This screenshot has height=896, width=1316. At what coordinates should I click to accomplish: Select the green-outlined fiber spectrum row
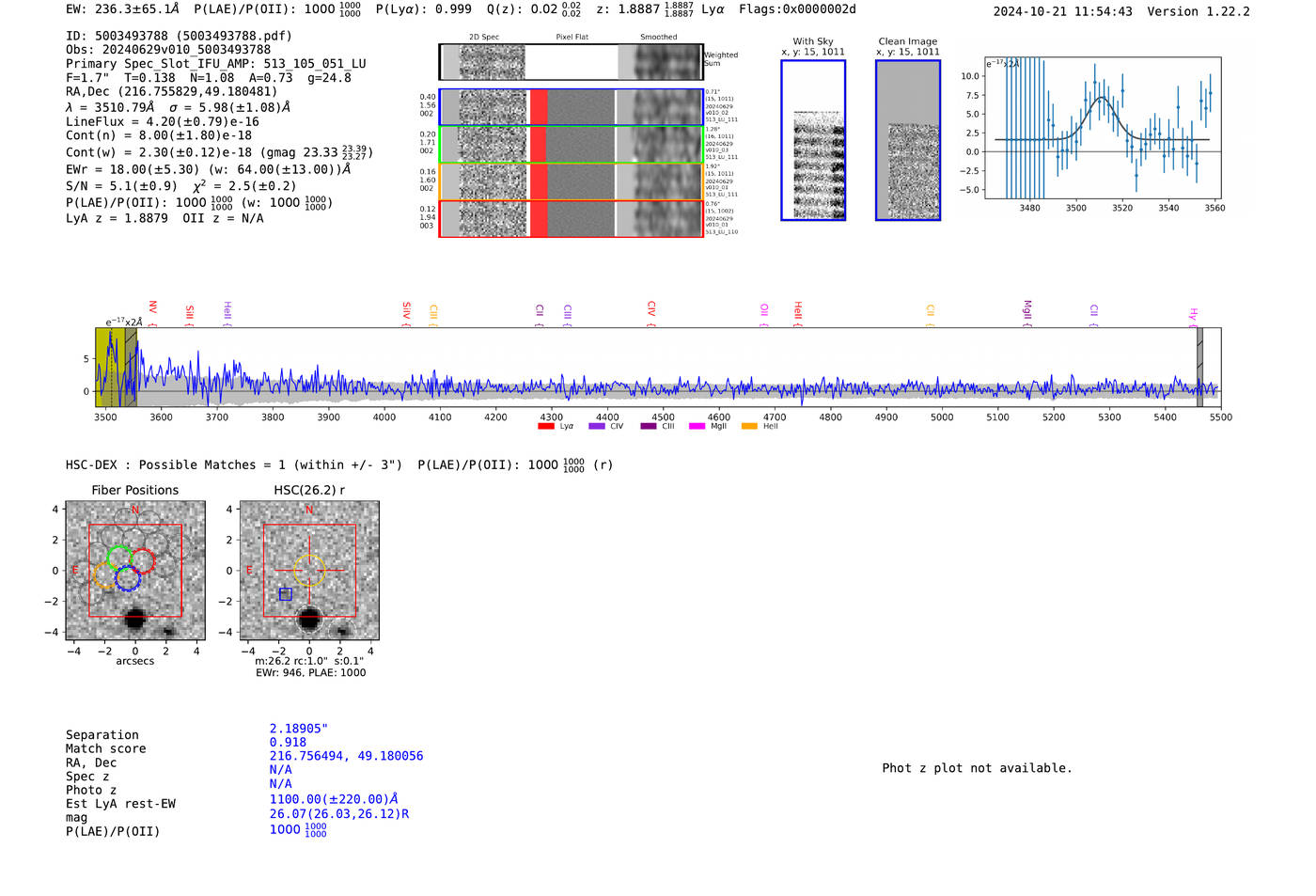click(571, 144)
